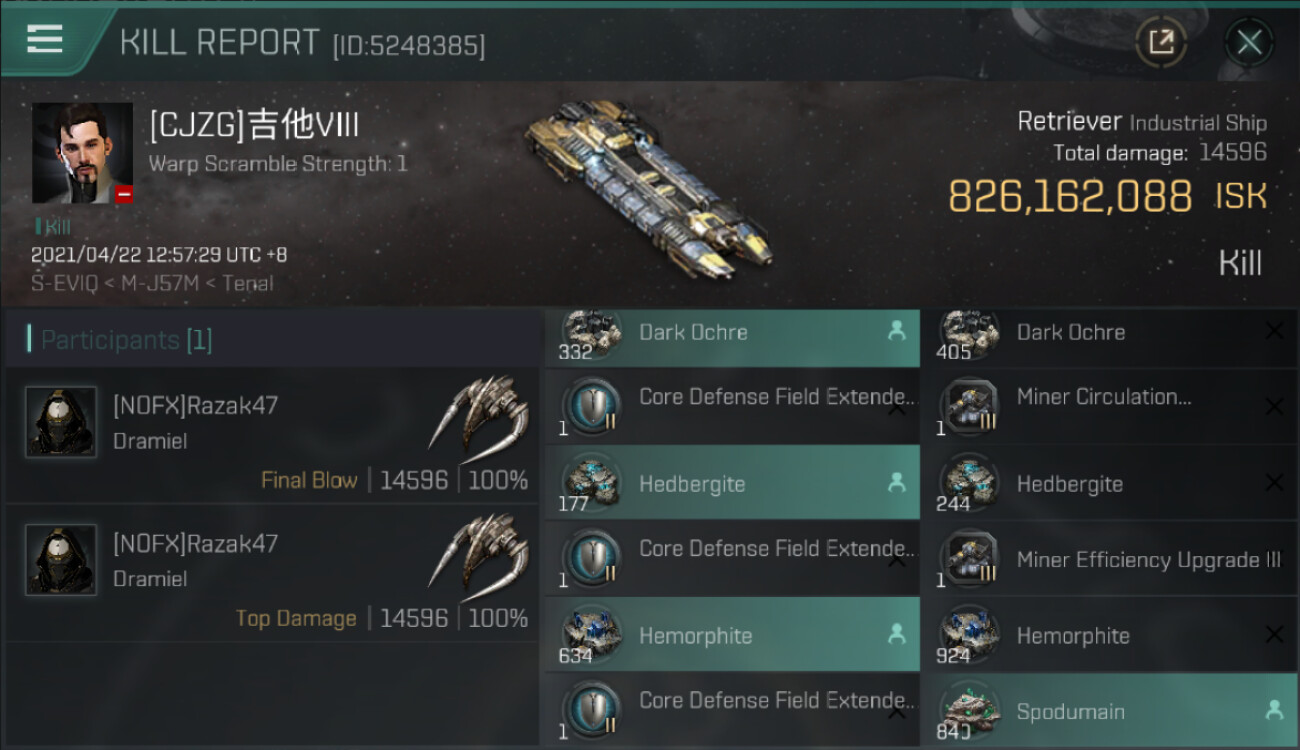Select the Miner Circulation module icon
Viewport: 1300px width, 750px height.
click(x=968, y=407)
